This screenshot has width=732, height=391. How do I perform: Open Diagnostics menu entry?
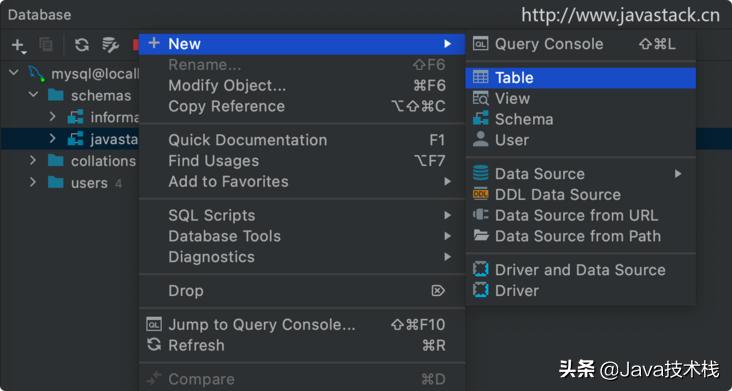tap(302, 257)
